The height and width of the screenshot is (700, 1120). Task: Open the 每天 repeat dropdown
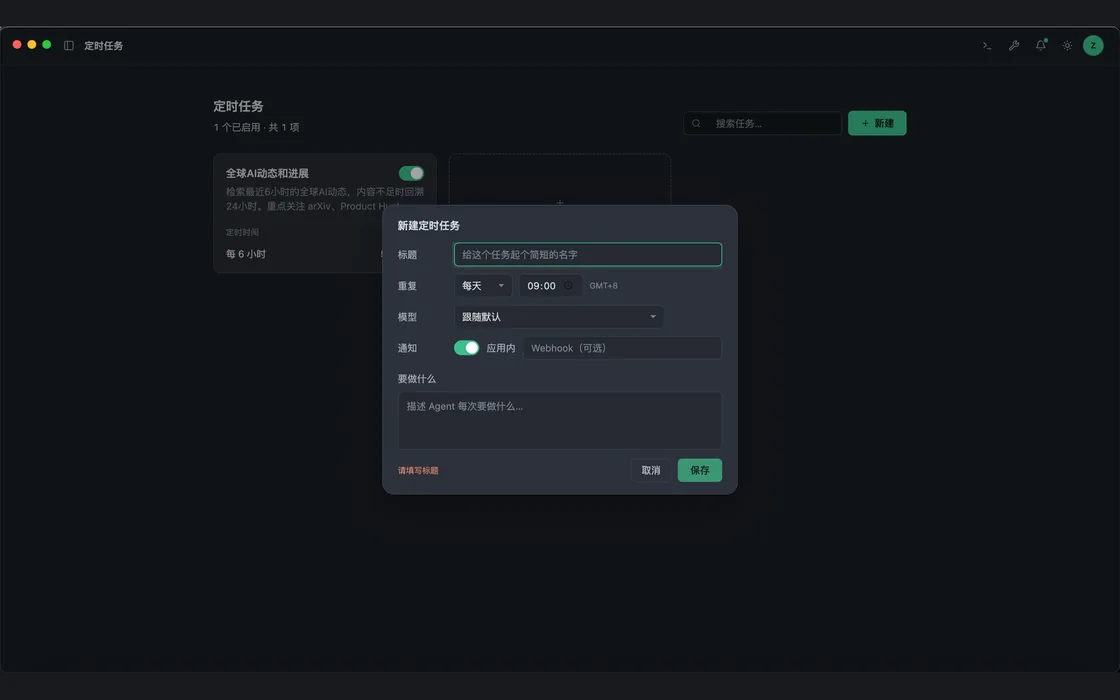point(483,286)
